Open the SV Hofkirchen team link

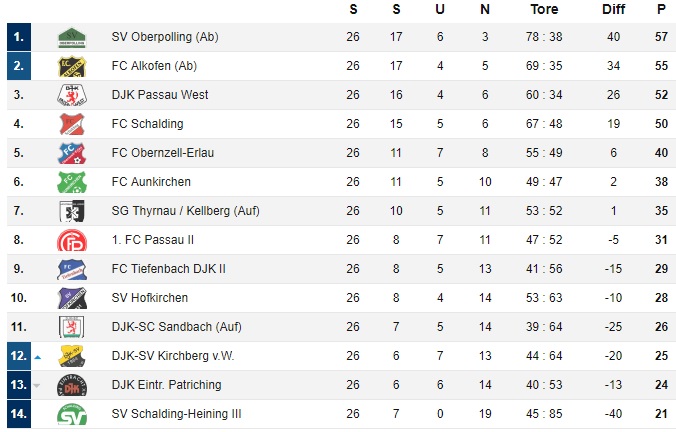point(150,298)
